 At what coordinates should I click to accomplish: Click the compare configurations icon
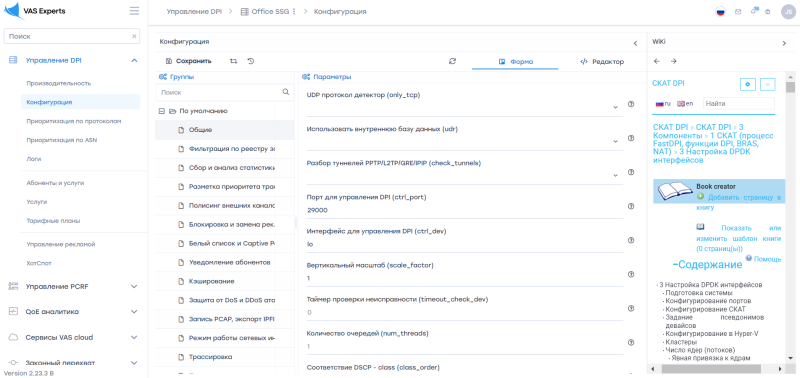point(233,61)
